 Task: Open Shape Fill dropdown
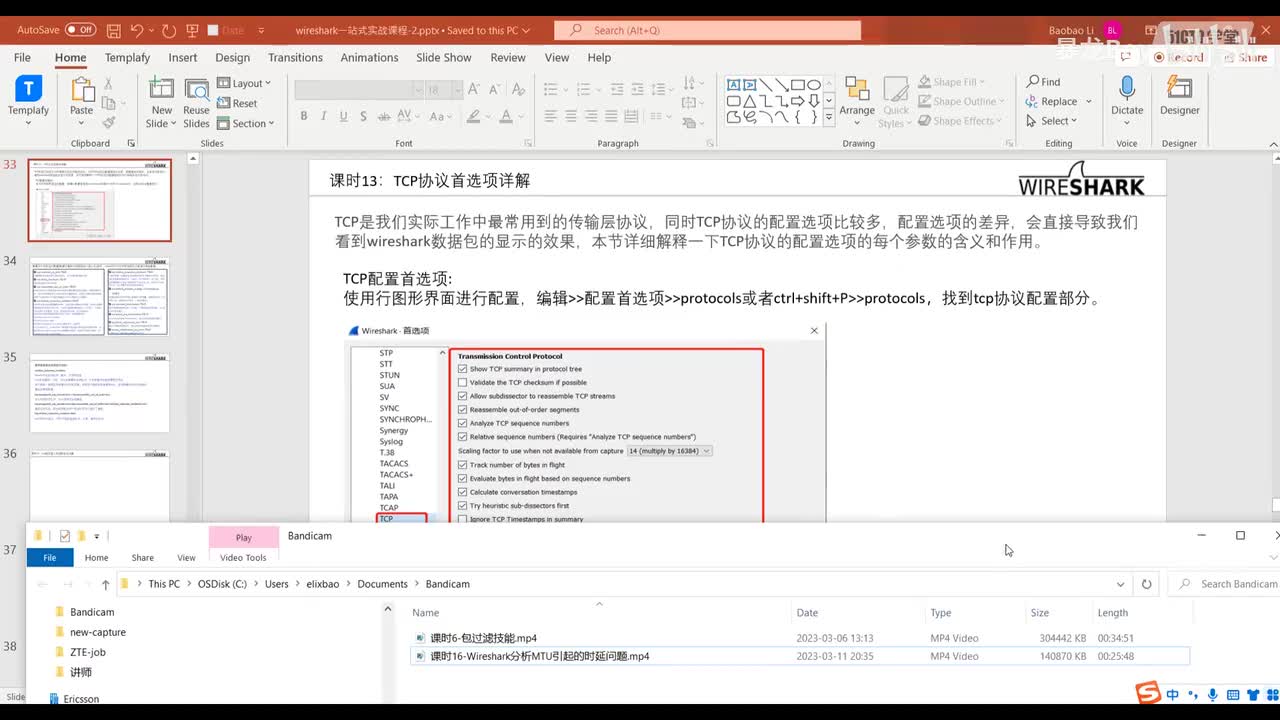coord(950,82)
